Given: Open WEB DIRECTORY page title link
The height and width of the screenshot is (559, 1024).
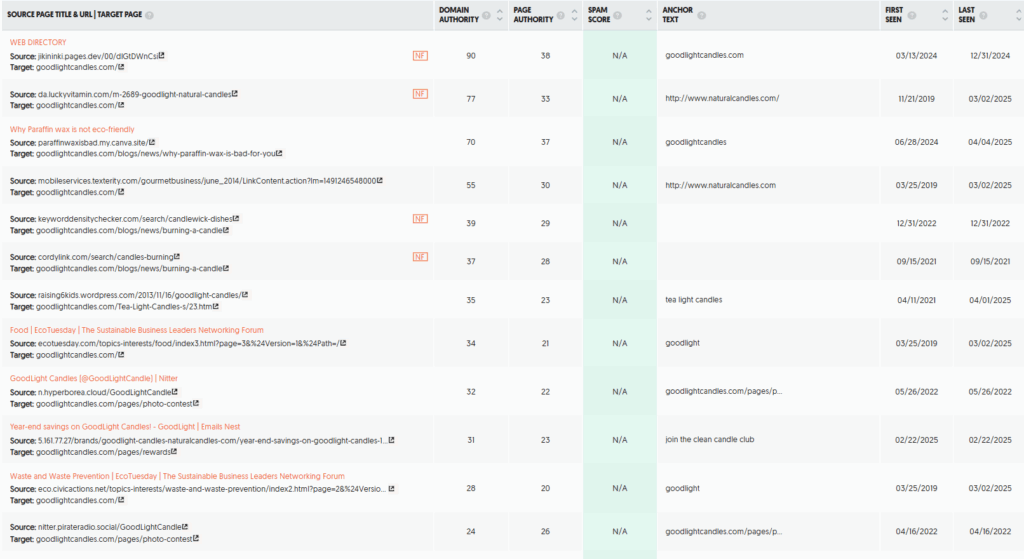Looking at the screenshot, I should (38, 42).
